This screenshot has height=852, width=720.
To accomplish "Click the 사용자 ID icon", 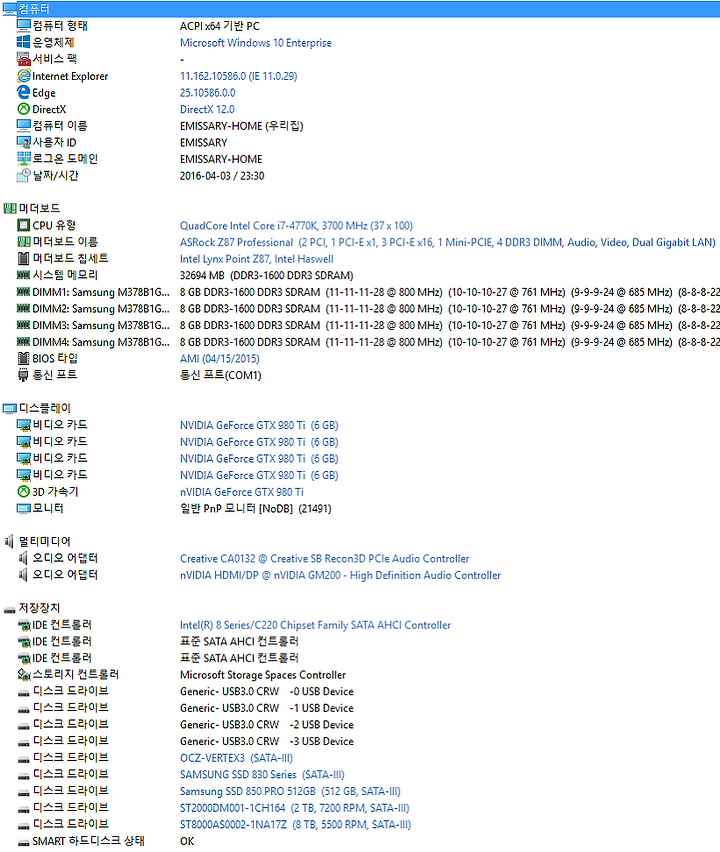I will coord(23,142).
